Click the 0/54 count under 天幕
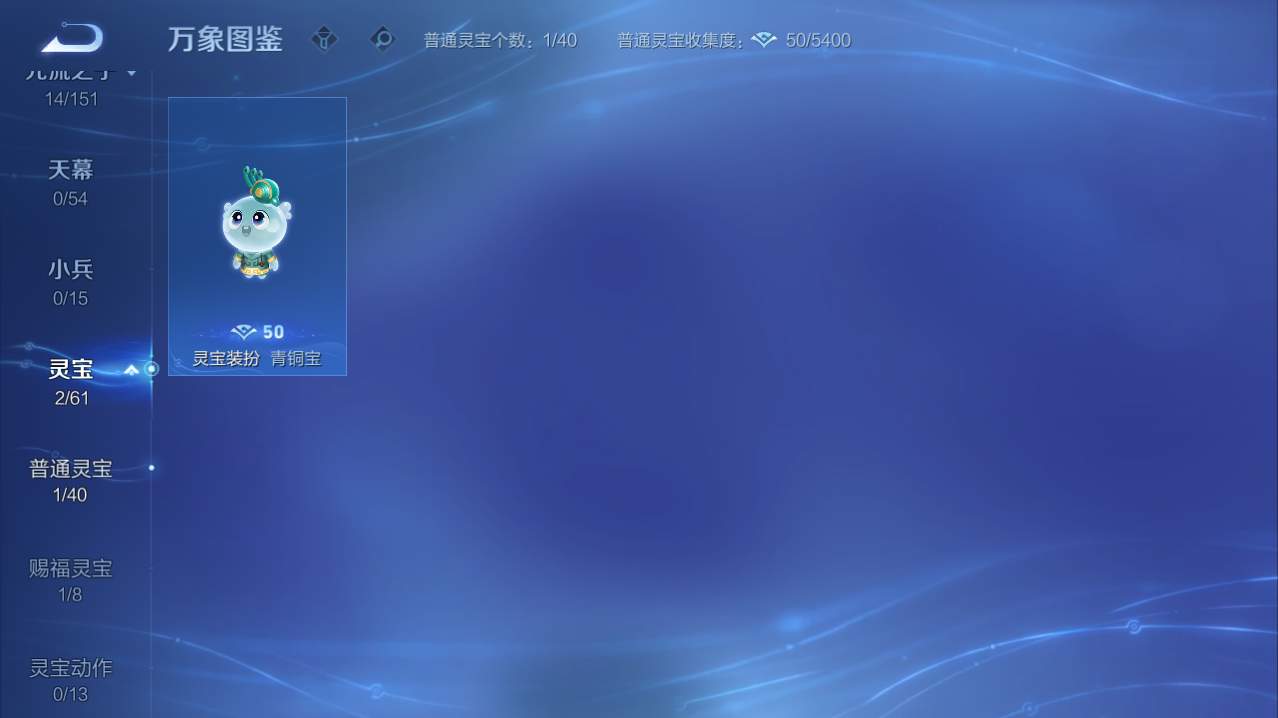Viewport: 1278px width, 718px height. click(x=71, y=199)
